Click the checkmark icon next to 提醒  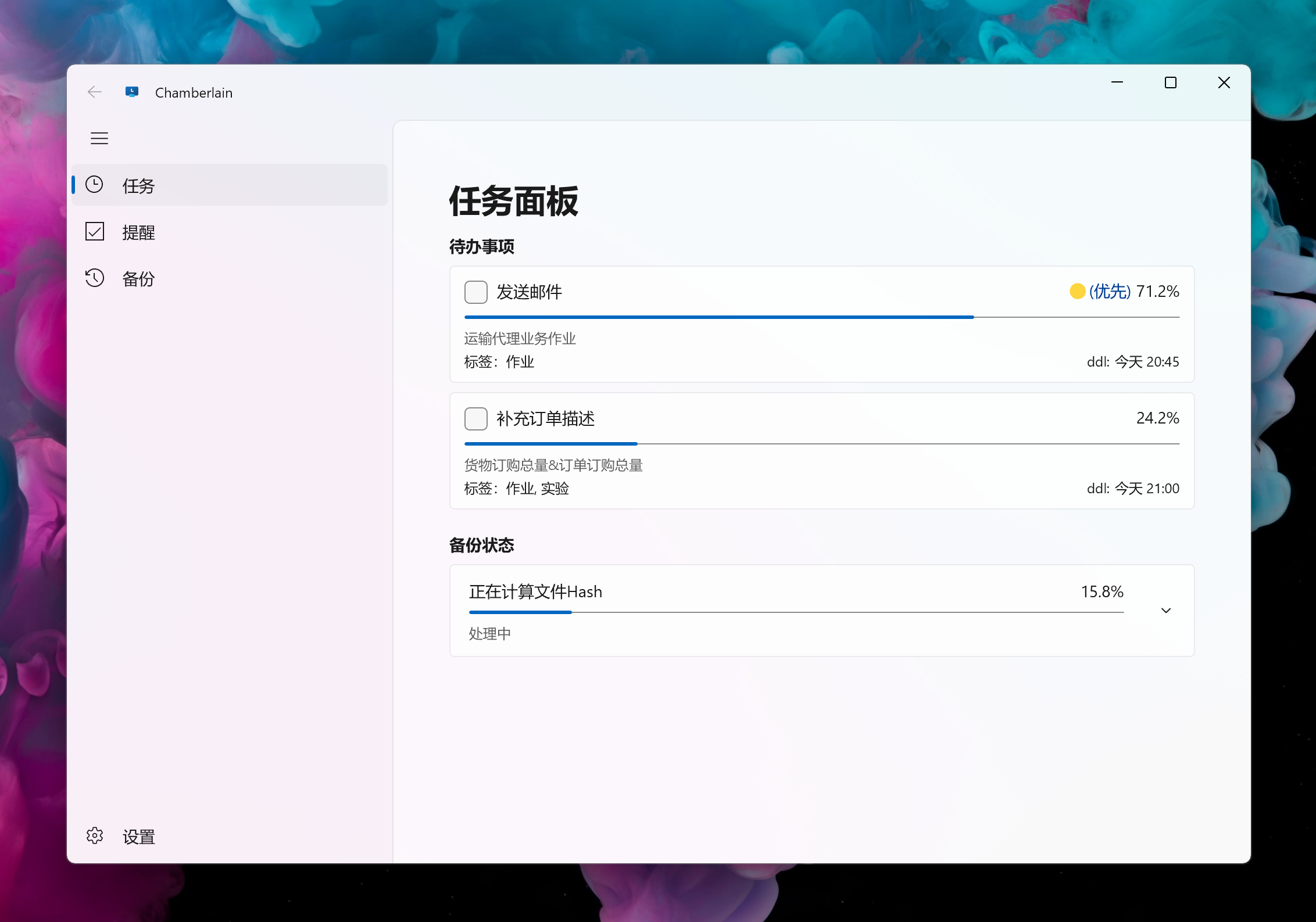(x=94, y=231)
